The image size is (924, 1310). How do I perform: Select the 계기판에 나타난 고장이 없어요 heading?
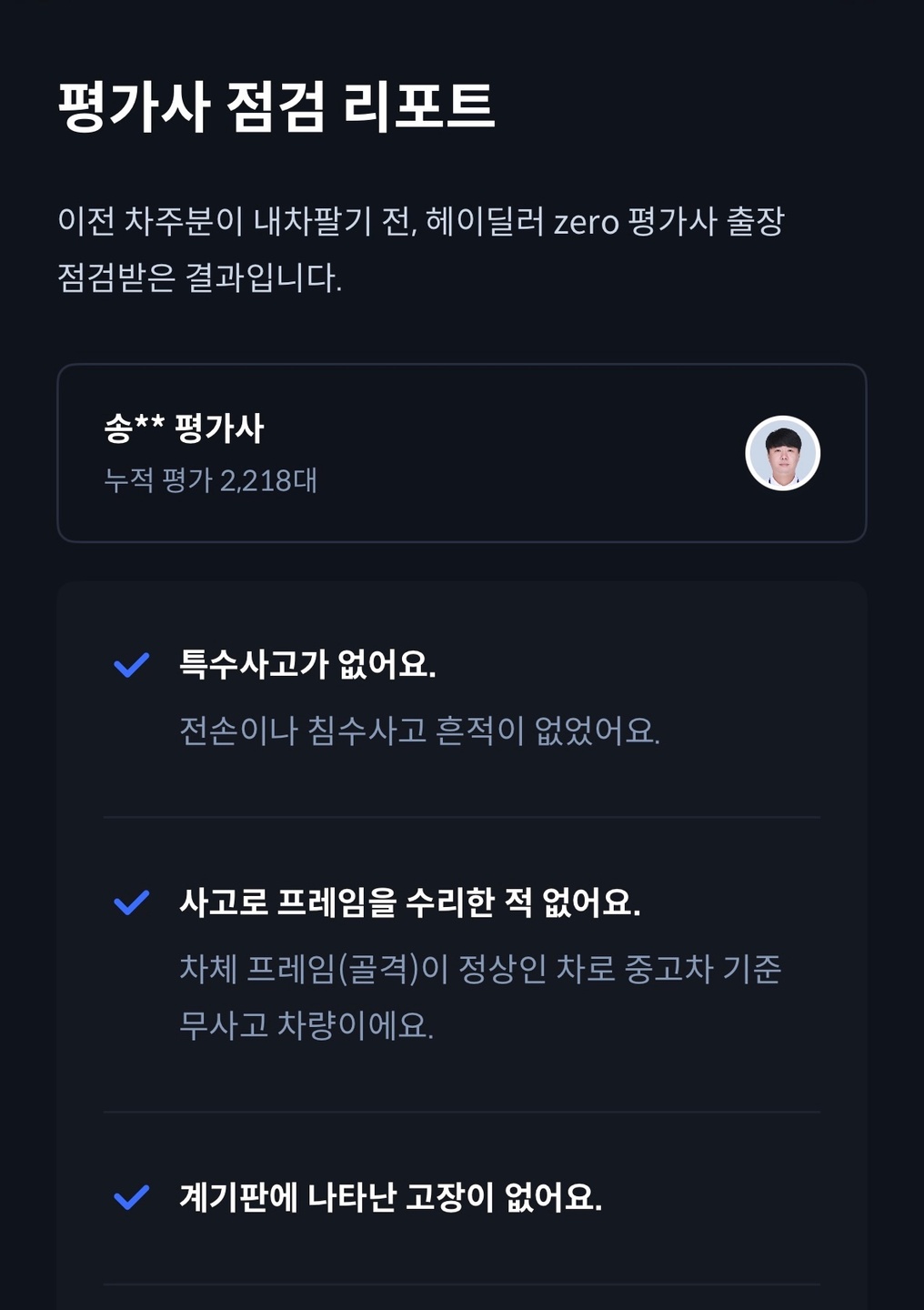tap(391, 1197)
